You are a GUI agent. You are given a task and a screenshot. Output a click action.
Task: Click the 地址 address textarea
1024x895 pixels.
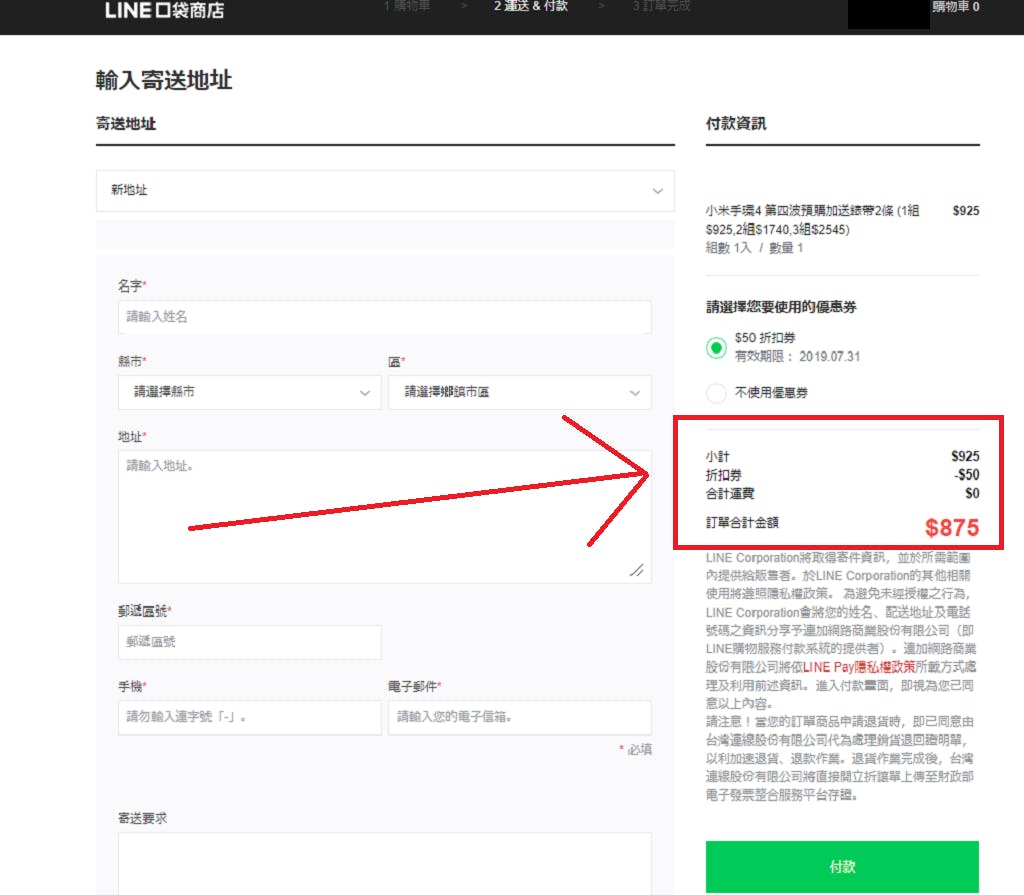click(x=385, y=516)
